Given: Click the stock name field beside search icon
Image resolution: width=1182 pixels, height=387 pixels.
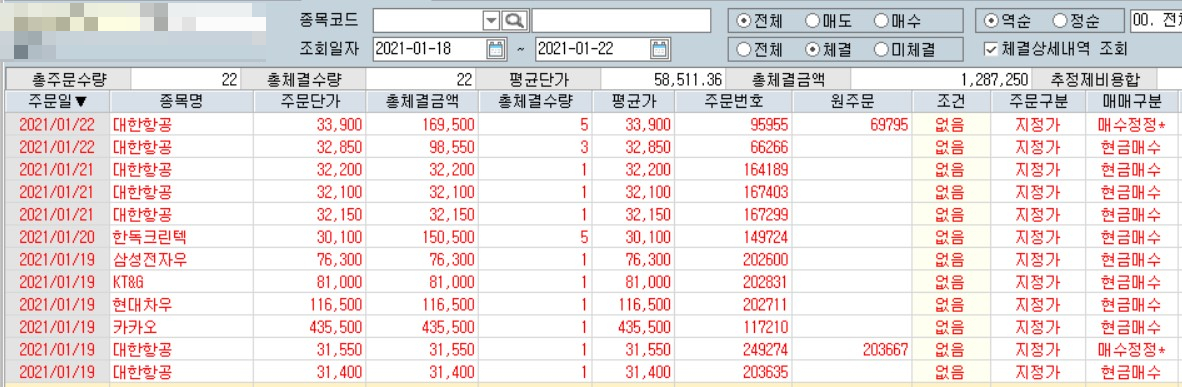Looking at the screenshot, I should [x=621, y=21].
